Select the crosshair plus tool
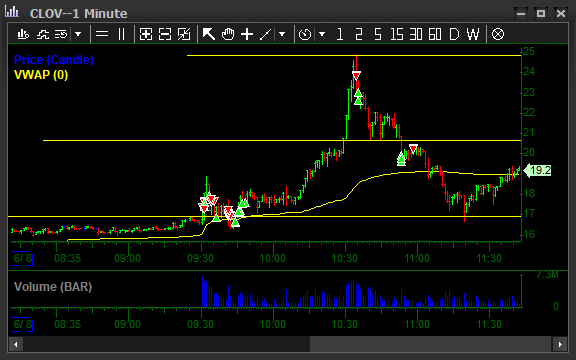 click(247, 34)
